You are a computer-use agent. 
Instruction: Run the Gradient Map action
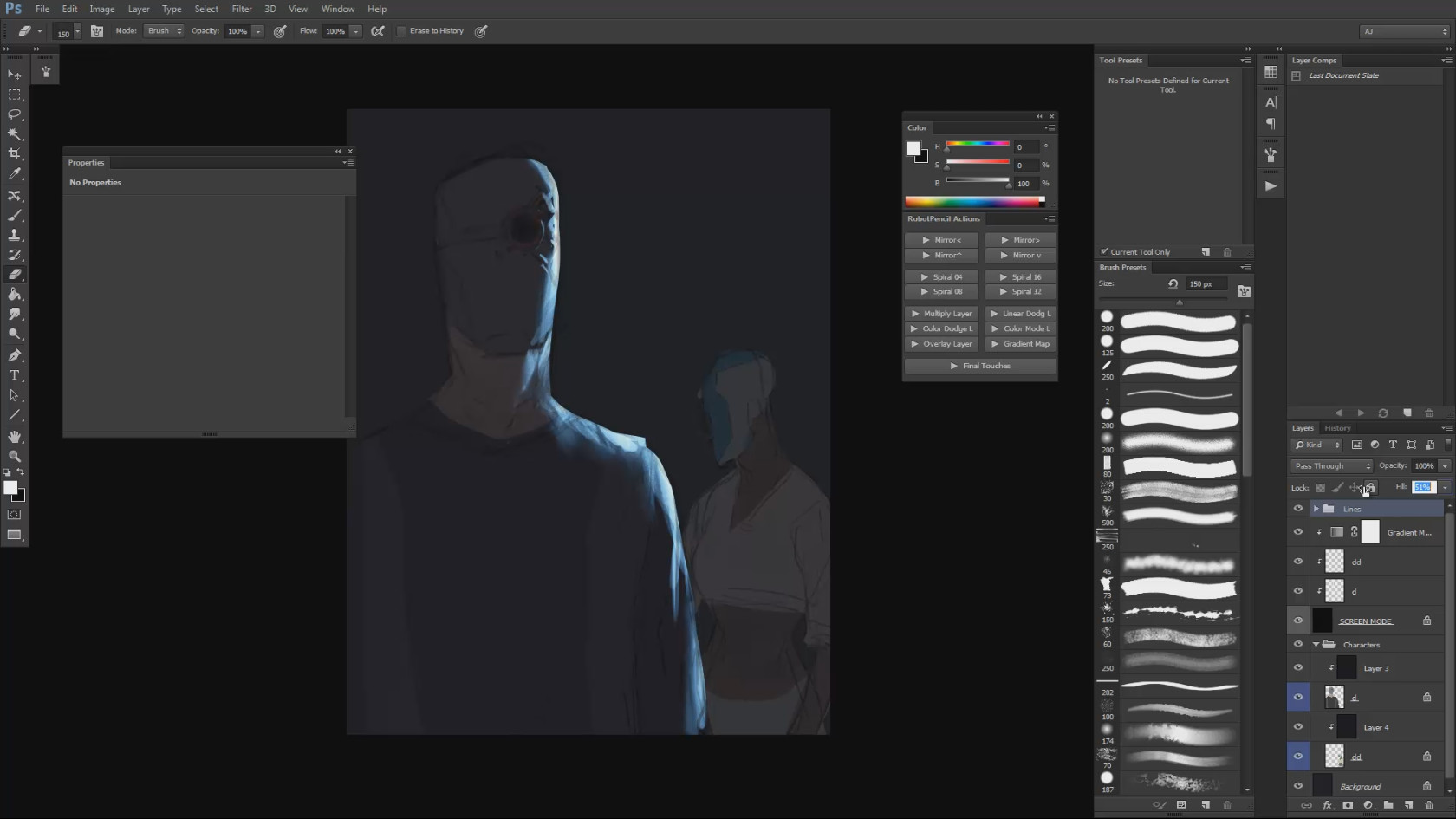coord(1020,344)
